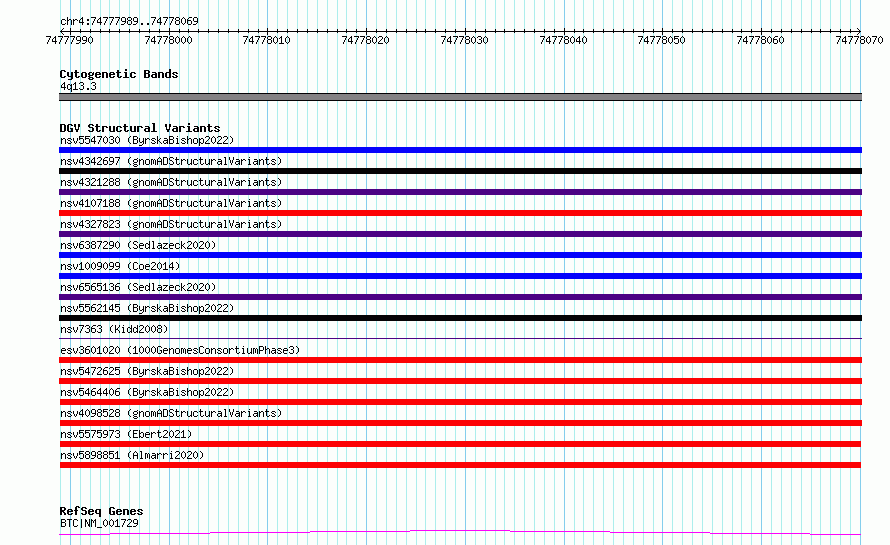Click the DGV Structural Variants track title
Image resolution: width=890 pixels, height=545 pixels.
click(140, 128)
